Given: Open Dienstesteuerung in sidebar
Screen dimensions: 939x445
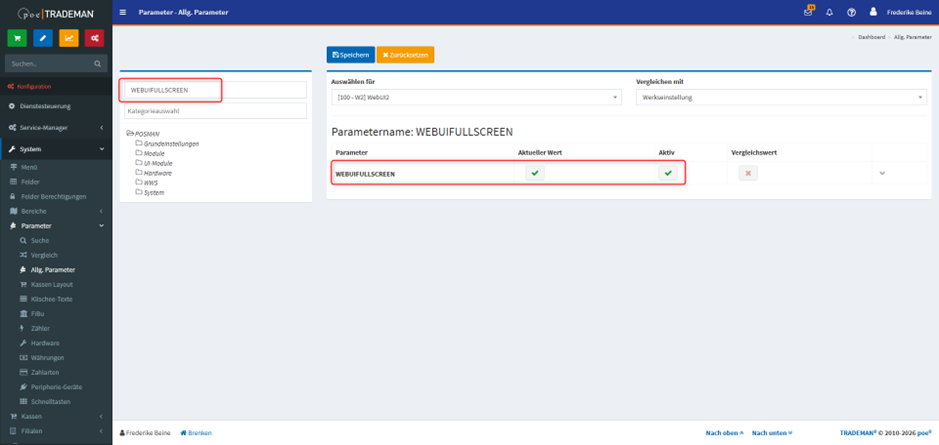Looking at the screenshot, I should click(56, 107).
